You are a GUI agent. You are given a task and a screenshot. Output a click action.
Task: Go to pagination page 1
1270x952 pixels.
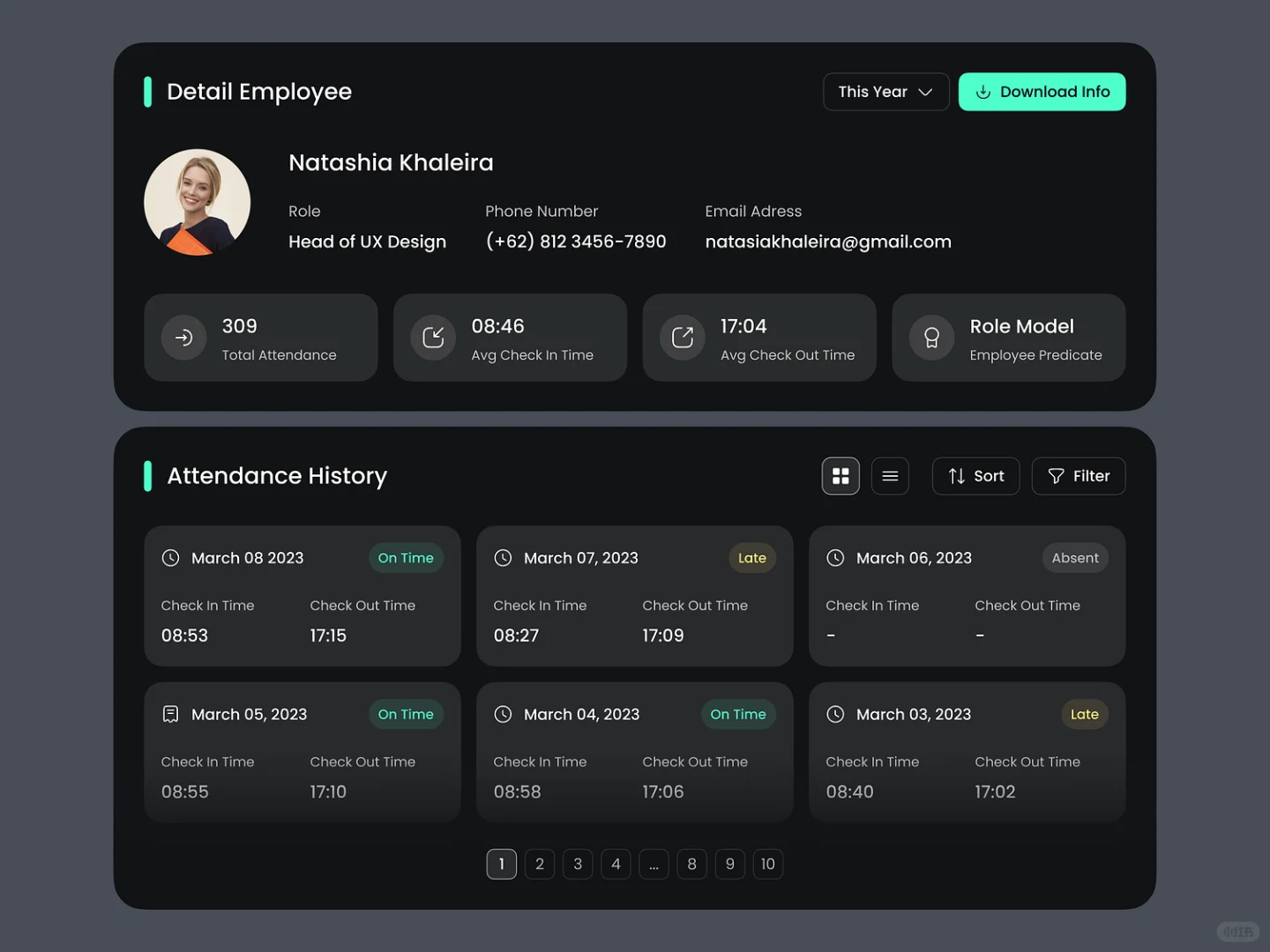(x=502, y=864)
